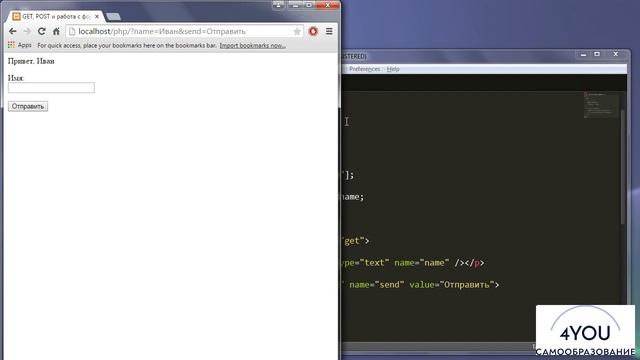640x360 pixels.
Task: Click the editor minimap preview
Action: coord(601,105)
